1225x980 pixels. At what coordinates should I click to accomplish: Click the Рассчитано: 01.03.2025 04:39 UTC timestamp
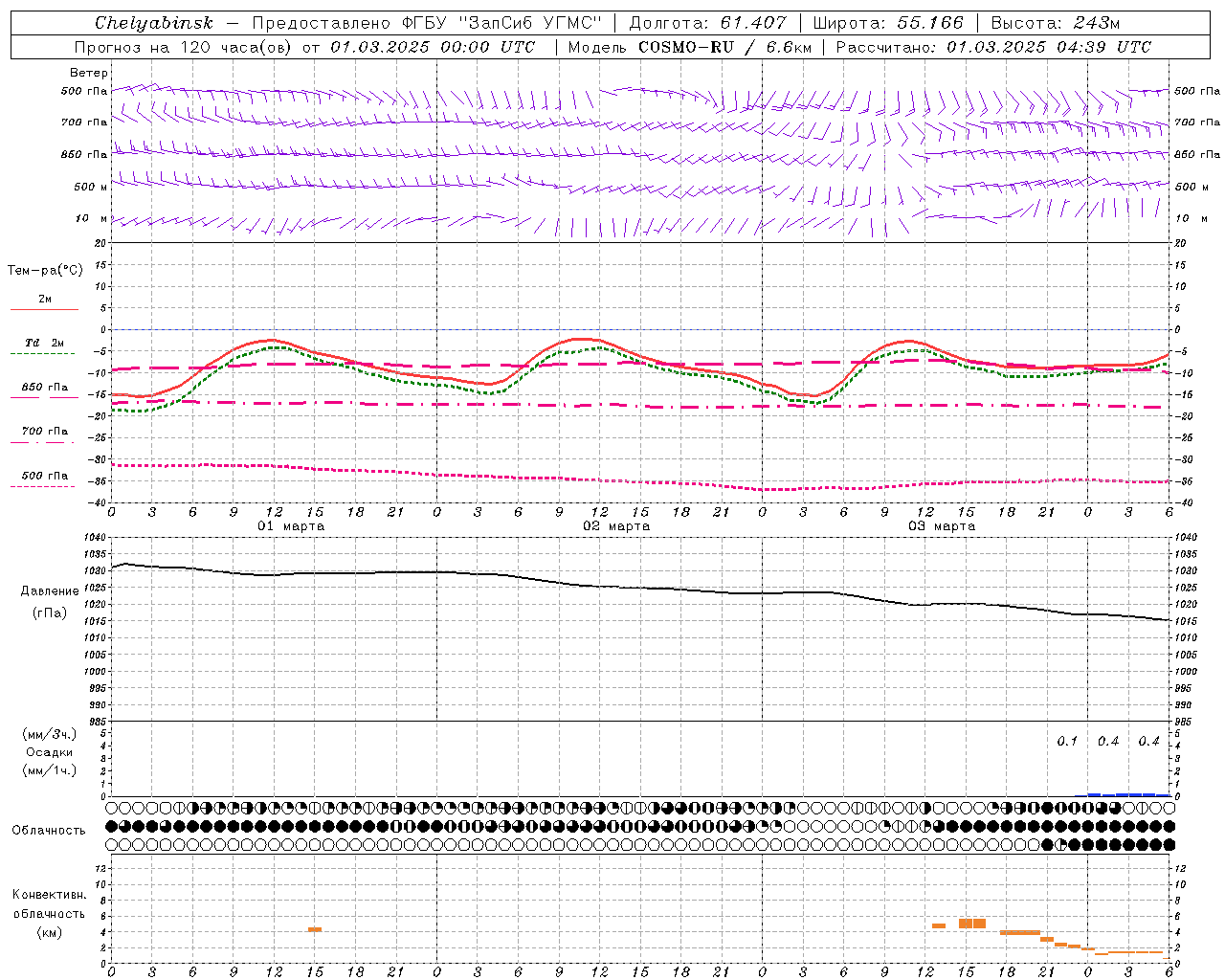[x=993, y=47]
